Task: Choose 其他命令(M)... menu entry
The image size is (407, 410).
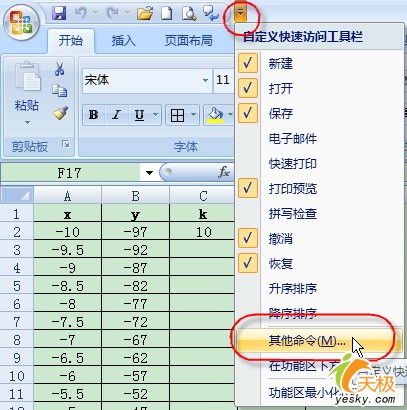Action: click(307, 341)
